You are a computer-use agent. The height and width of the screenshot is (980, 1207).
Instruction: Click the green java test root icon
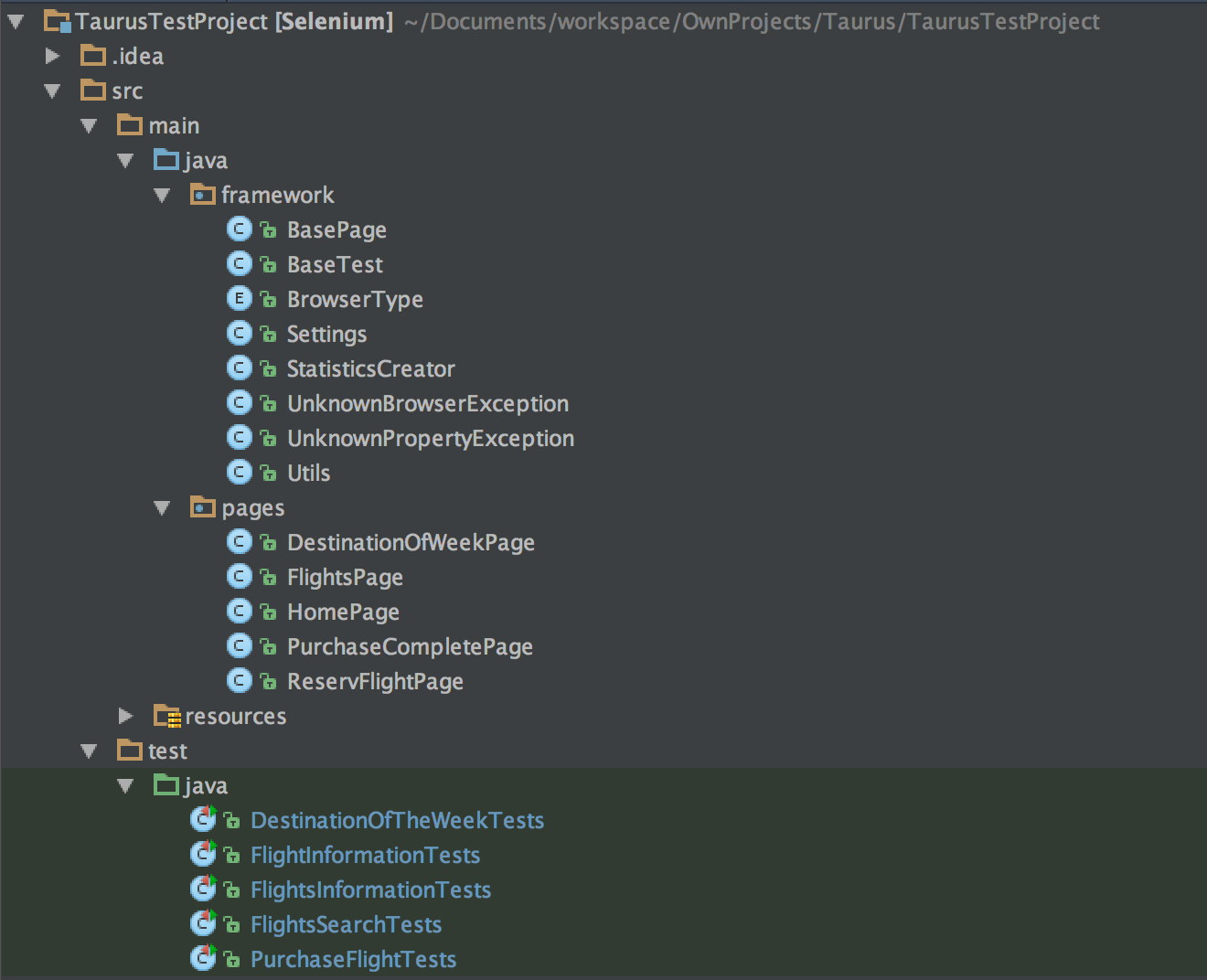point(166,785)
